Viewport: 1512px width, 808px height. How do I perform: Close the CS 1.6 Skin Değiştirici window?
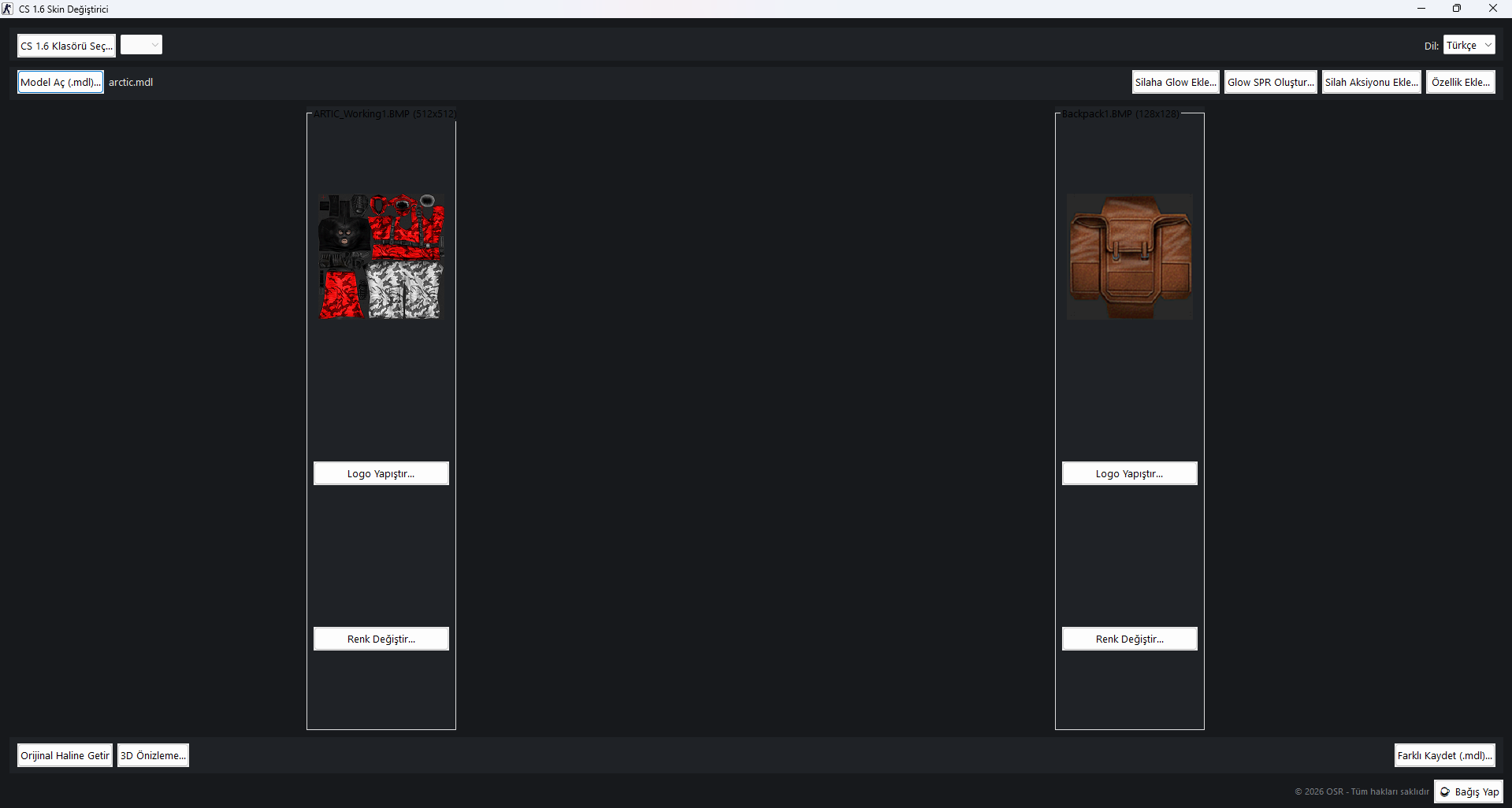[x=1493, y=9]
